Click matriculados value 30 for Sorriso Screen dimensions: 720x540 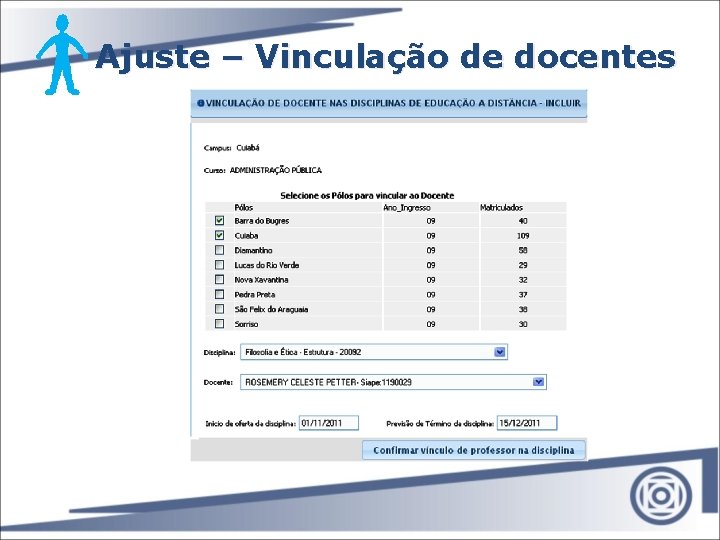(x=523, y=324)
